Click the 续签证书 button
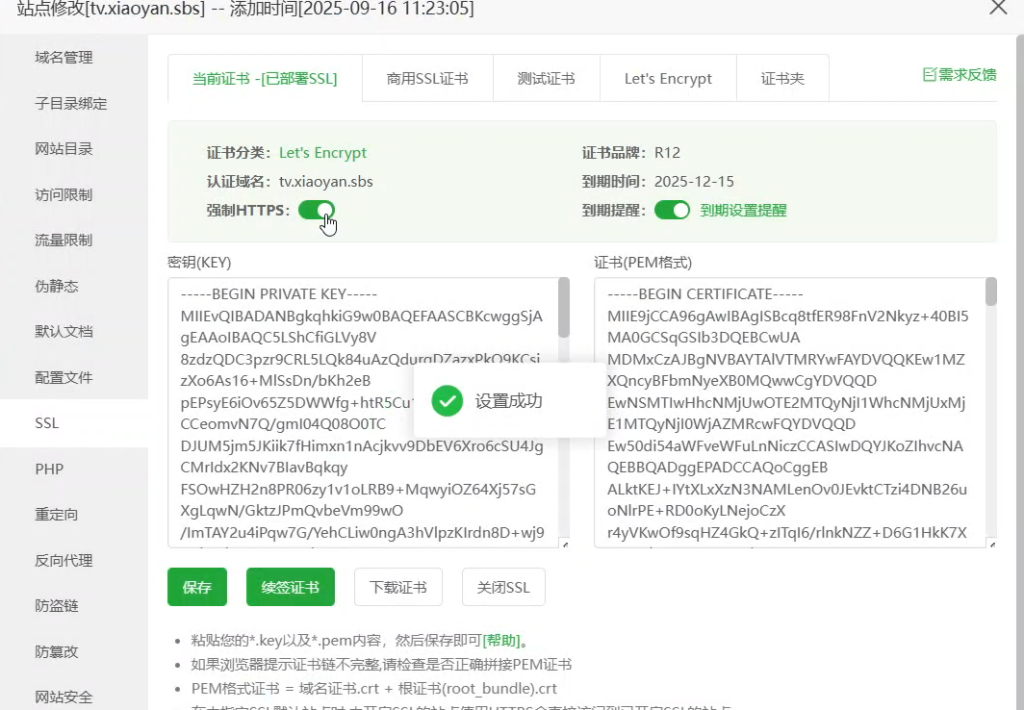Image resolution: width=1024 pixels, height=710 pixels. pyautogui.click(x=290, y=587)
